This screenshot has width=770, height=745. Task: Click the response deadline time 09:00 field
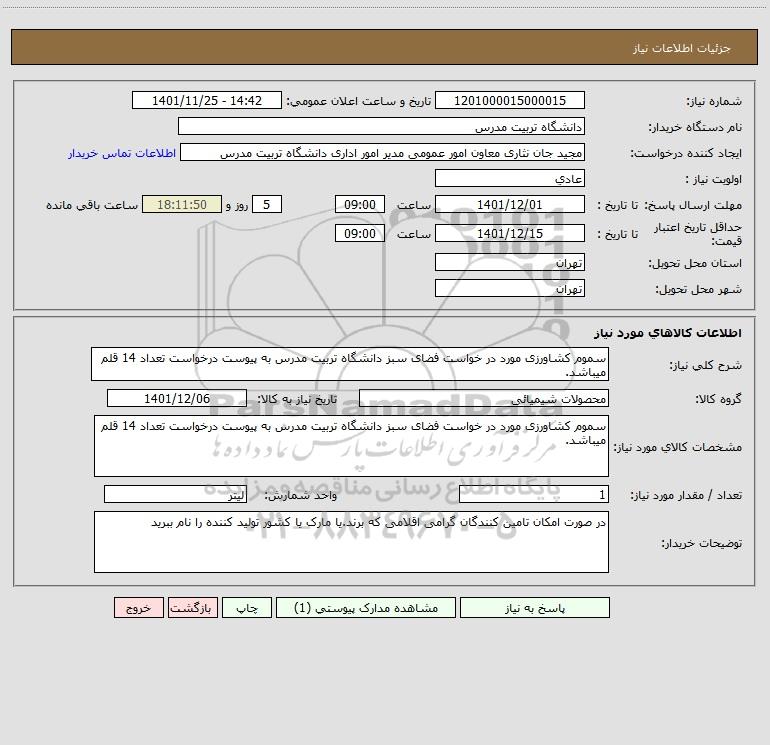[359, 204]
